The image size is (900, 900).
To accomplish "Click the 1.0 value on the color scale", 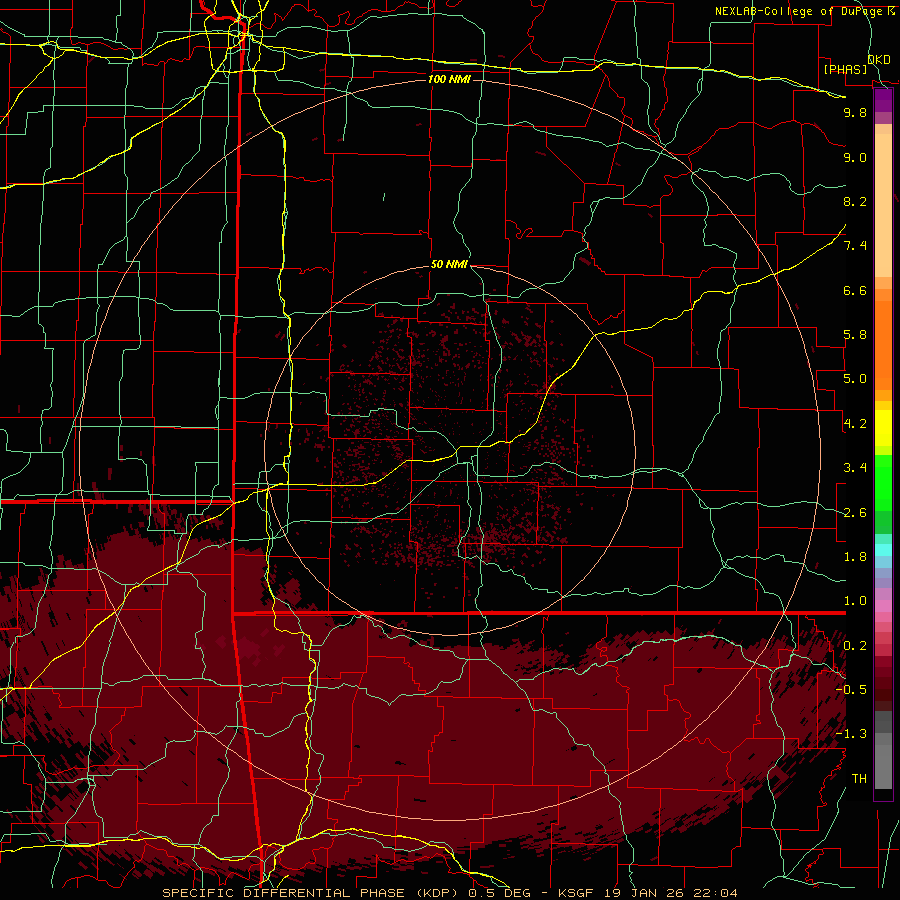I will (855, 601).
